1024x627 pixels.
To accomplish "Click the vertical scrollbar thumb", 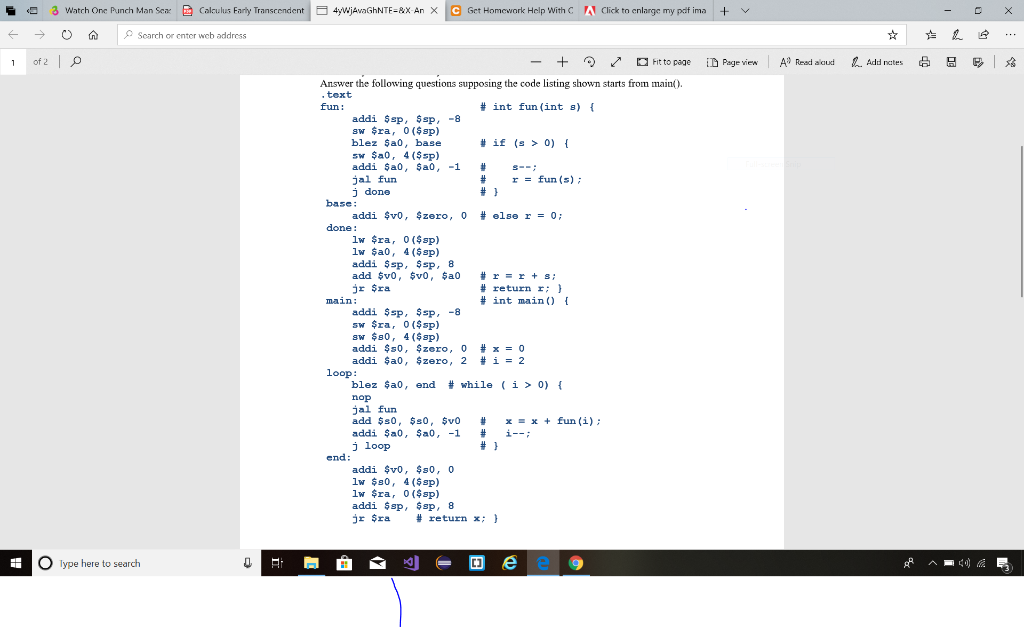I will click(x=1021, y=221).
